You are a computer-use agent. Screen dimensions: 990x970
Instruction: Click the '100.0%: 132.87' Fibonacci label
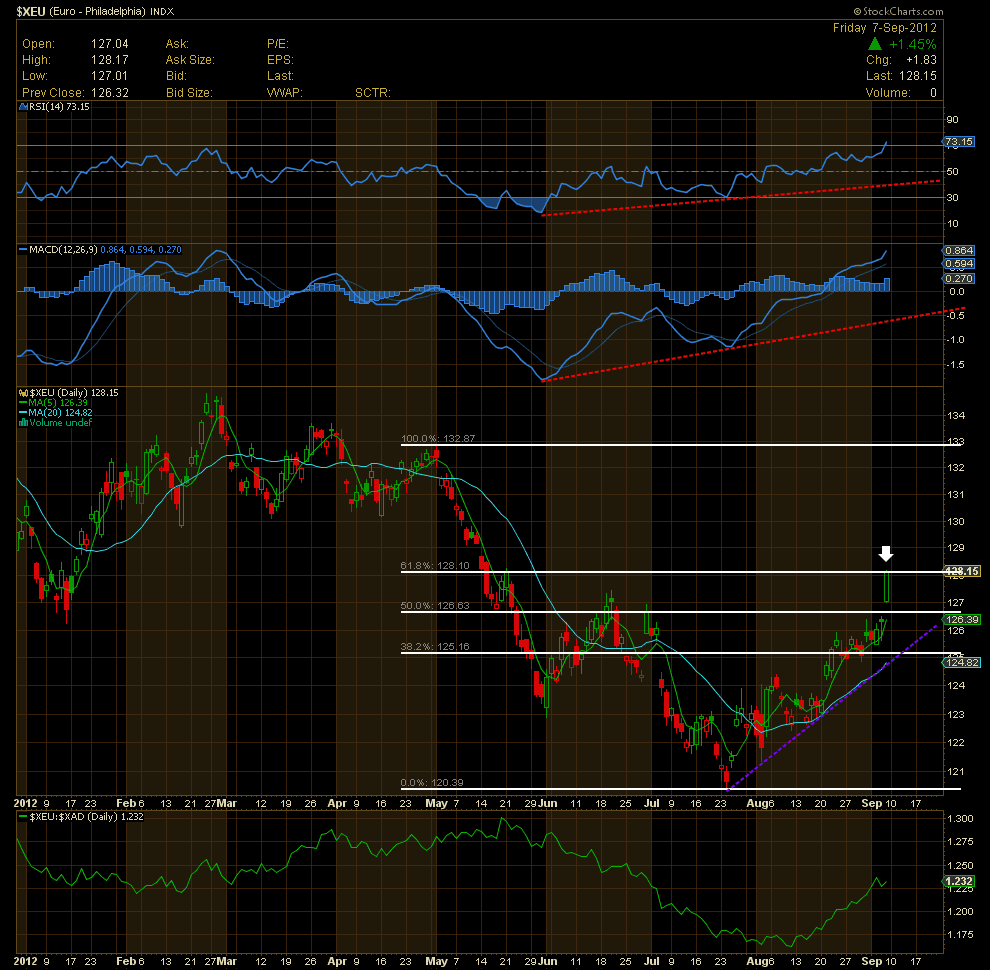tap(438, 438)
